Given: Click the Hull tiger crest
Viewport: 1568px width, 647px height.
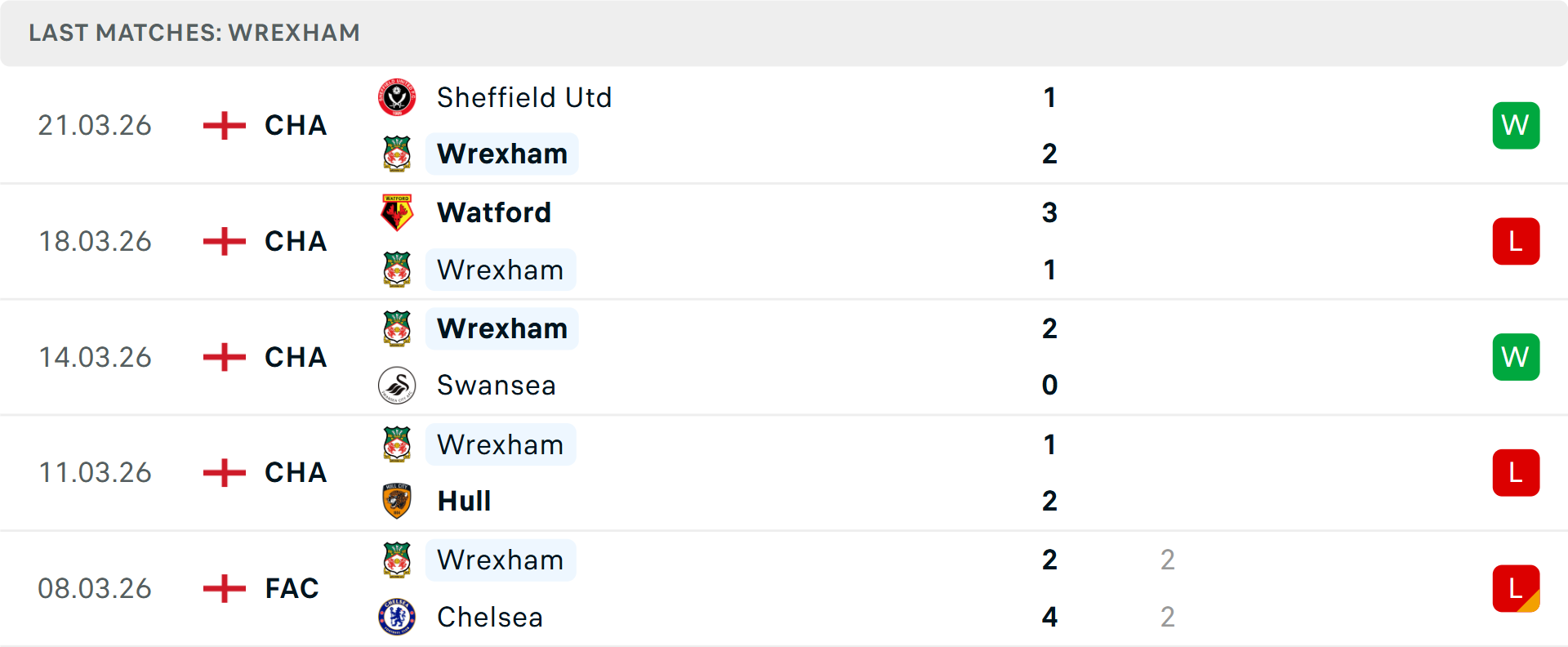Looking at the screenshot, I should (x=397, y=501).
